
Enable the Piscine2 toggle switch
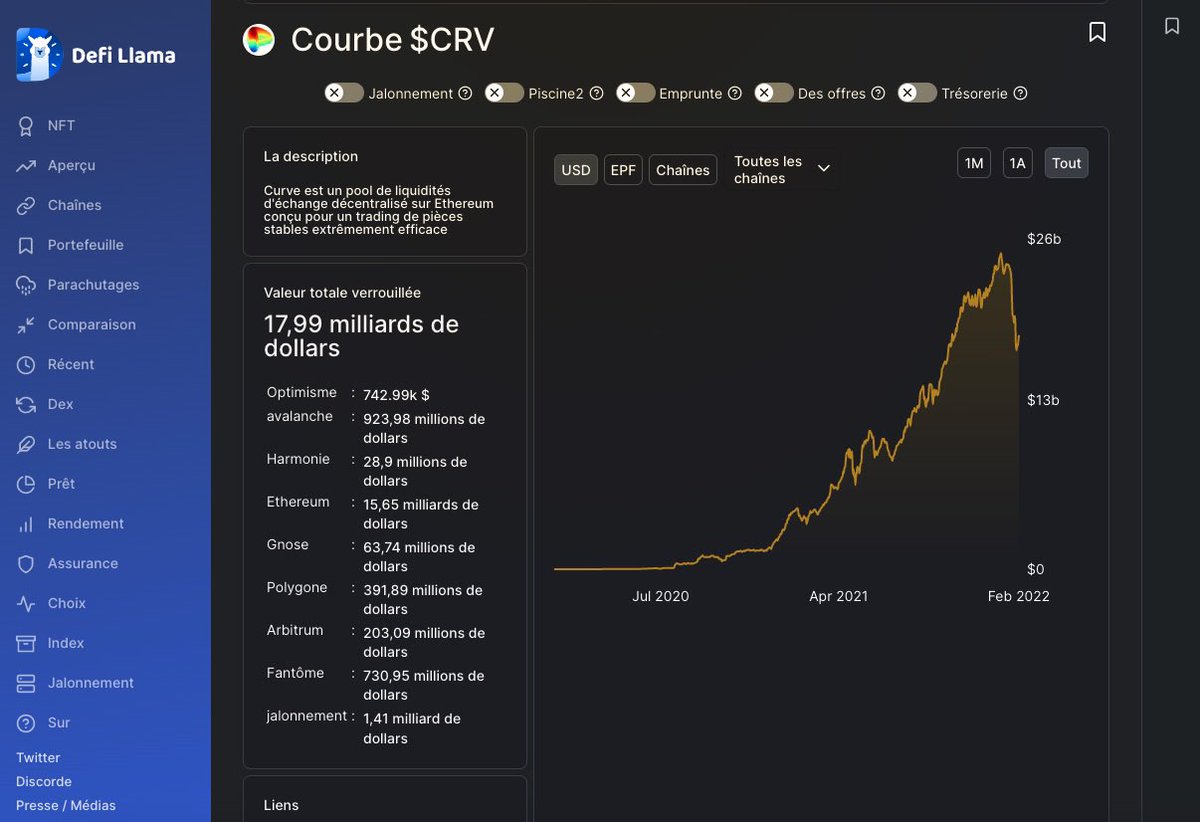[x=504, y=93]
